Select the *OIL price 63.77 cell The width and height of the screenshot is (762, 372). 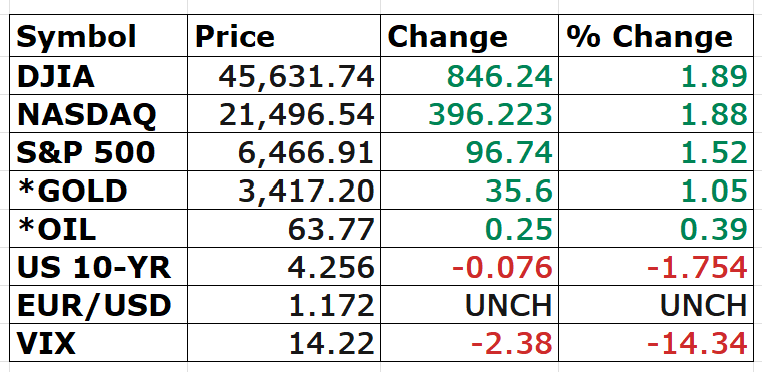pos(284,229)
